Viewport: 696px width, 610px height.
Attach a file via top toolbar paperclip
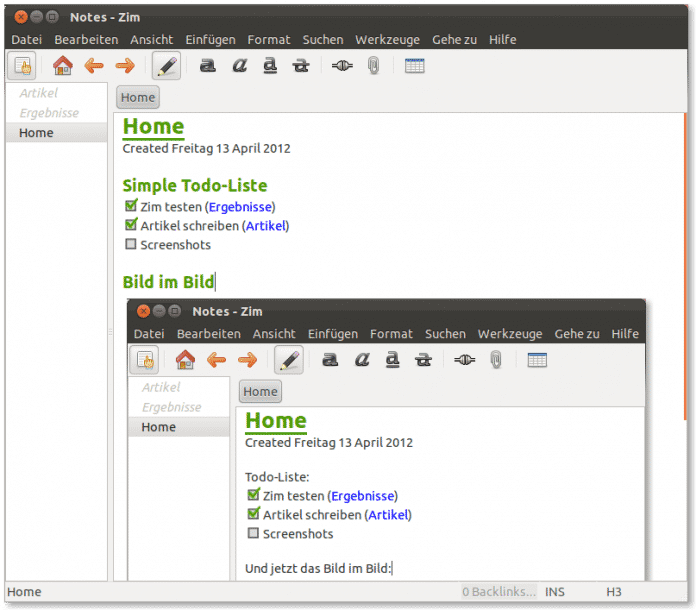(373, 66)
